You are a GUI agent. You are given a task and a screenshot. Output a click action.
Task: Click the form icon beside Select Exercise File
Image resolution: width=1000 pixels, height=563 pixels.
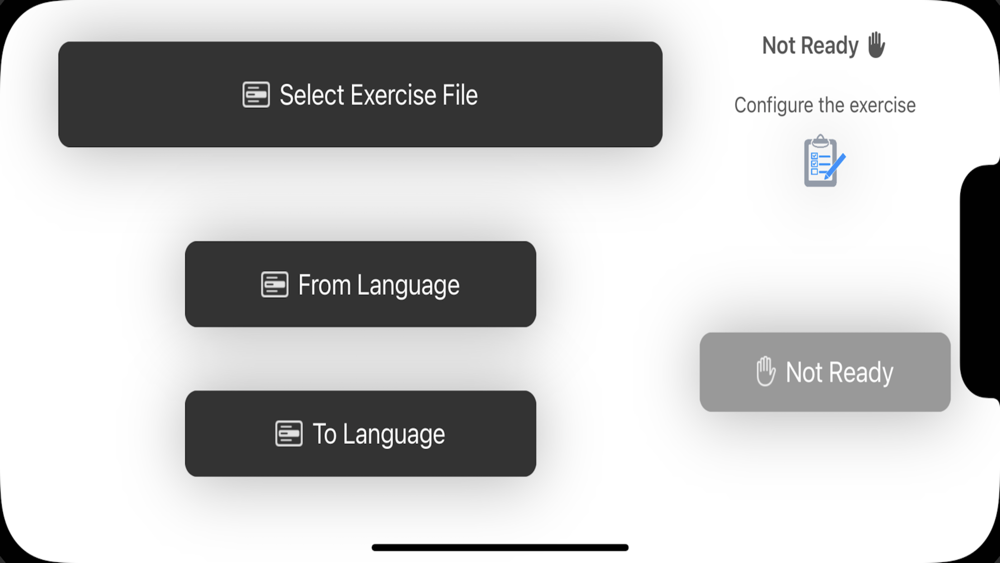256,95
